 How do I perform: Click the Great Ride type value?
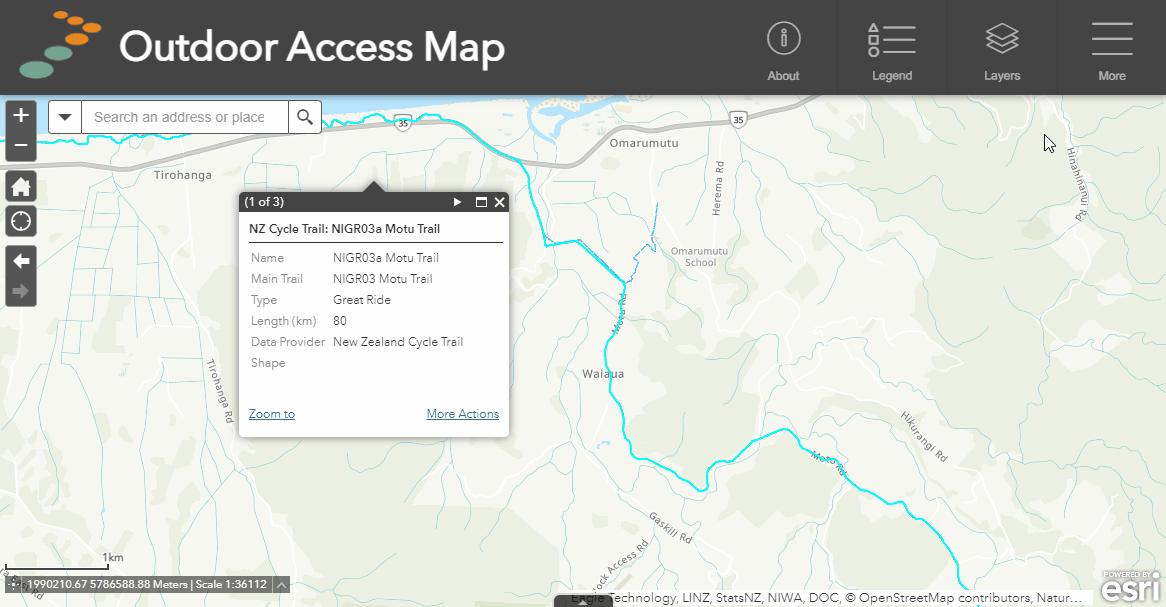[362, 300]
